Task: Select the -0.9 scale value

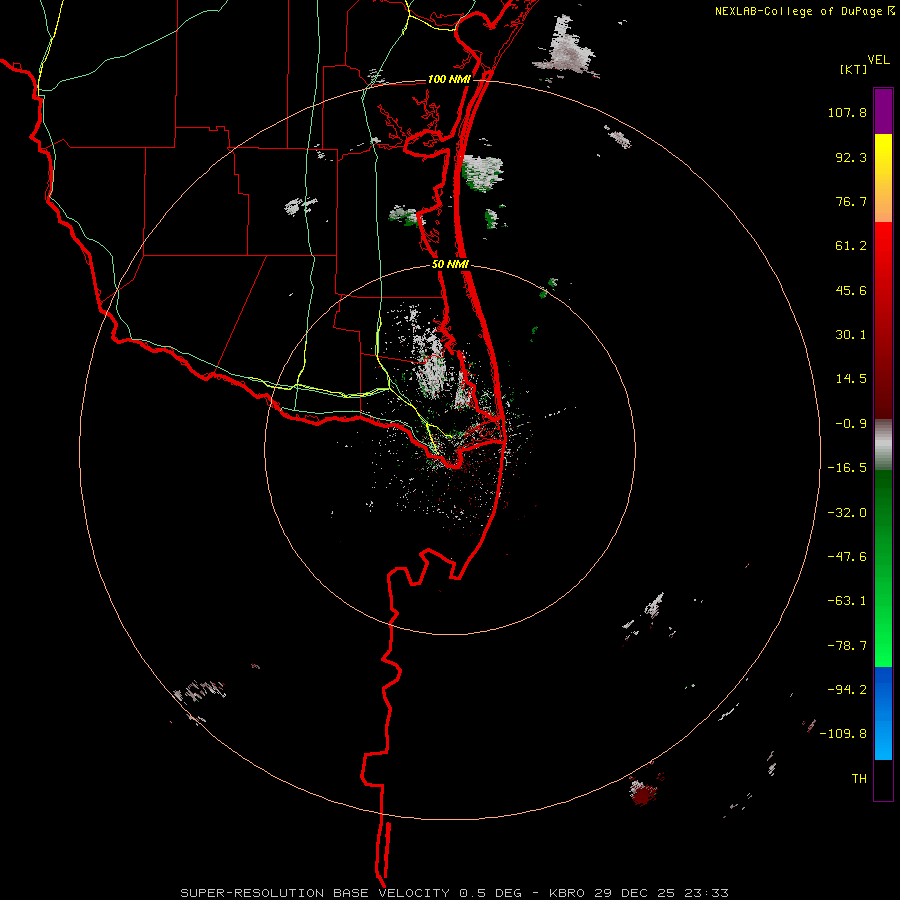Action: 851,424
